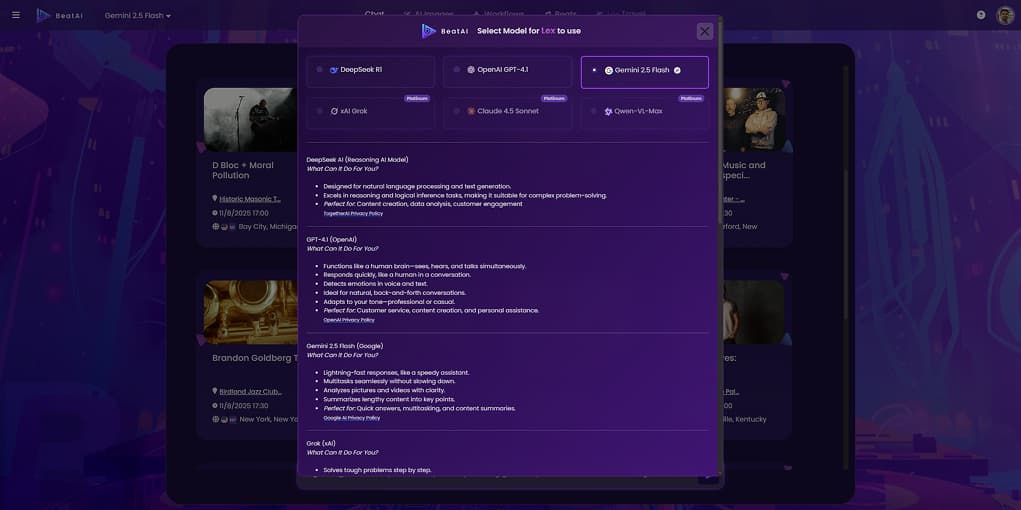Click the D Bloc concert thumbnail image

click(250, 119)
